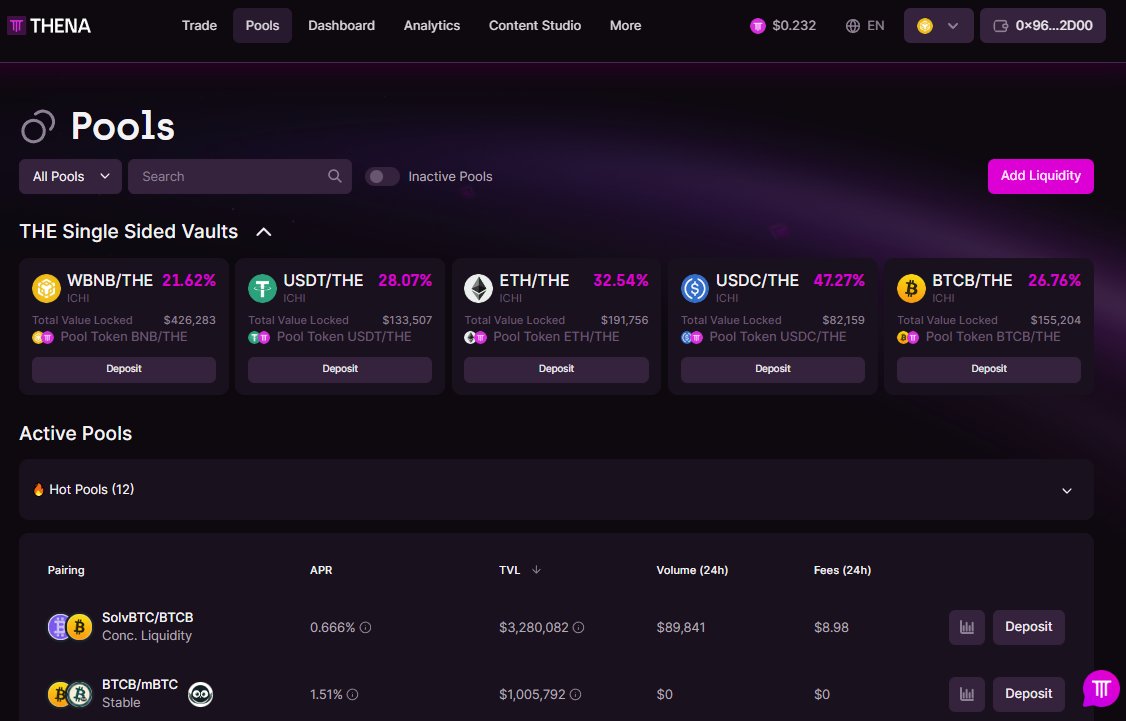Deposit into the WBNB/THE vault
This screenshot has height=721, width=1126.
[x=124, y=369]
